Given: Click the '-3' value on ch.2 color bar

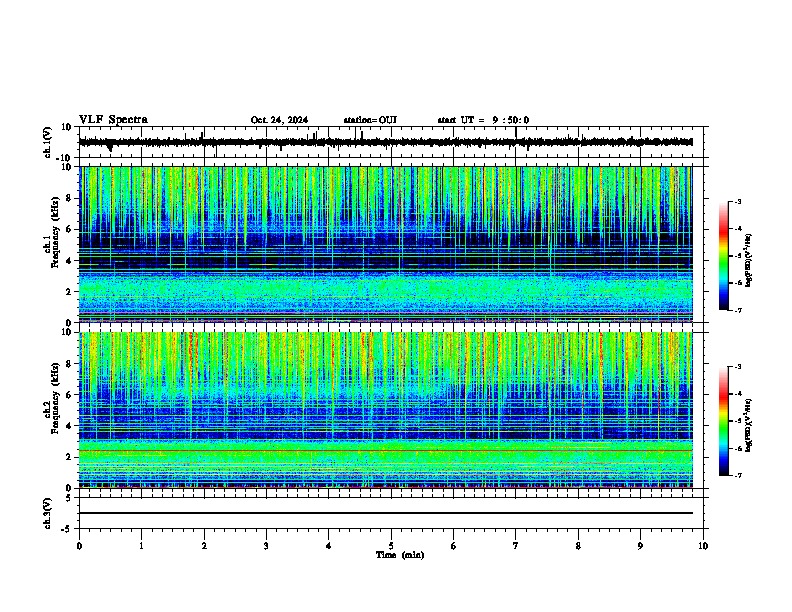Looking at the screenshot, I should click(x=738, y=367).
